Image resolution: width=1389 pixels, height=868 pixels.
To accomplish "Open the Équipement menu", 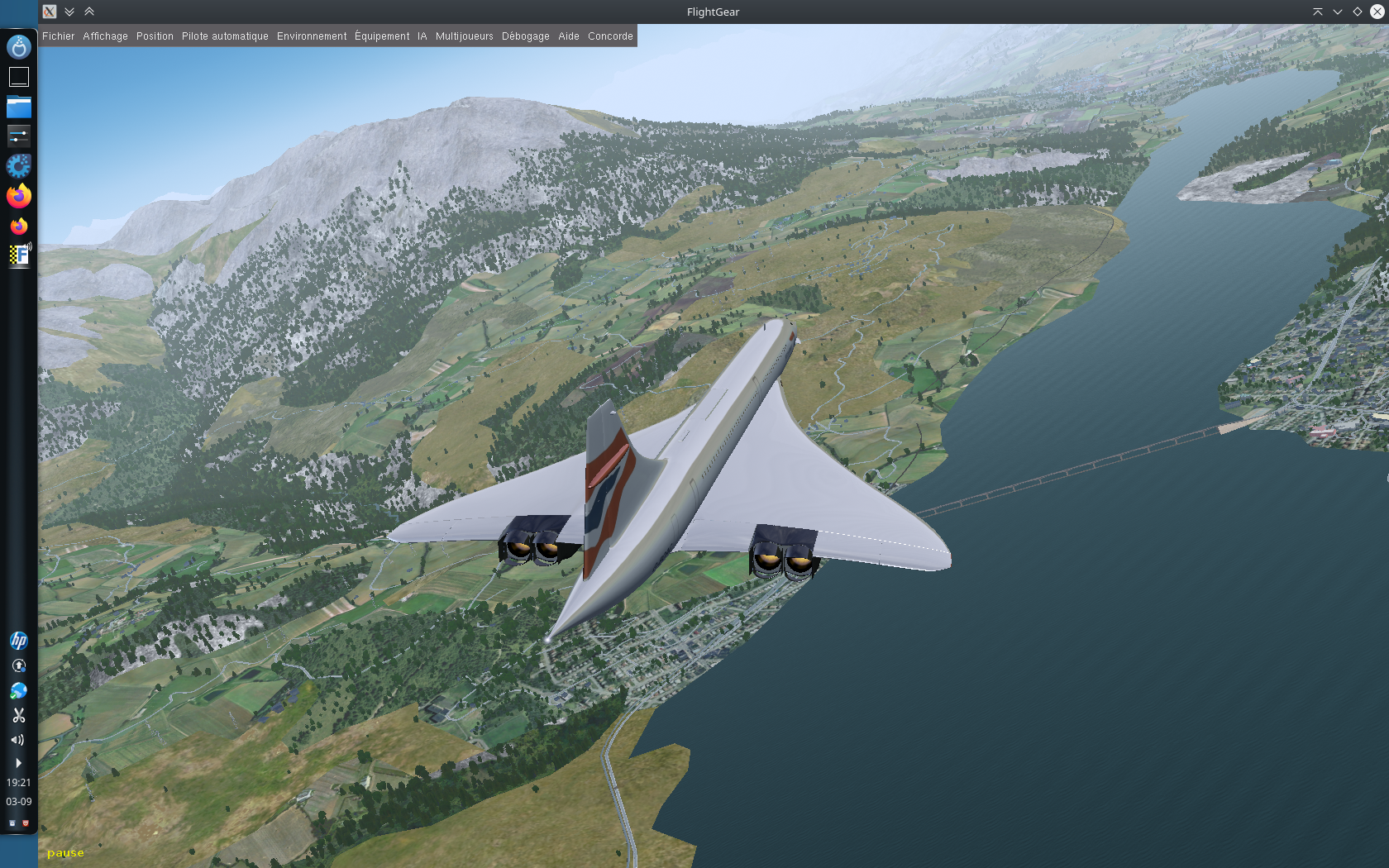I will click(382, 36).
